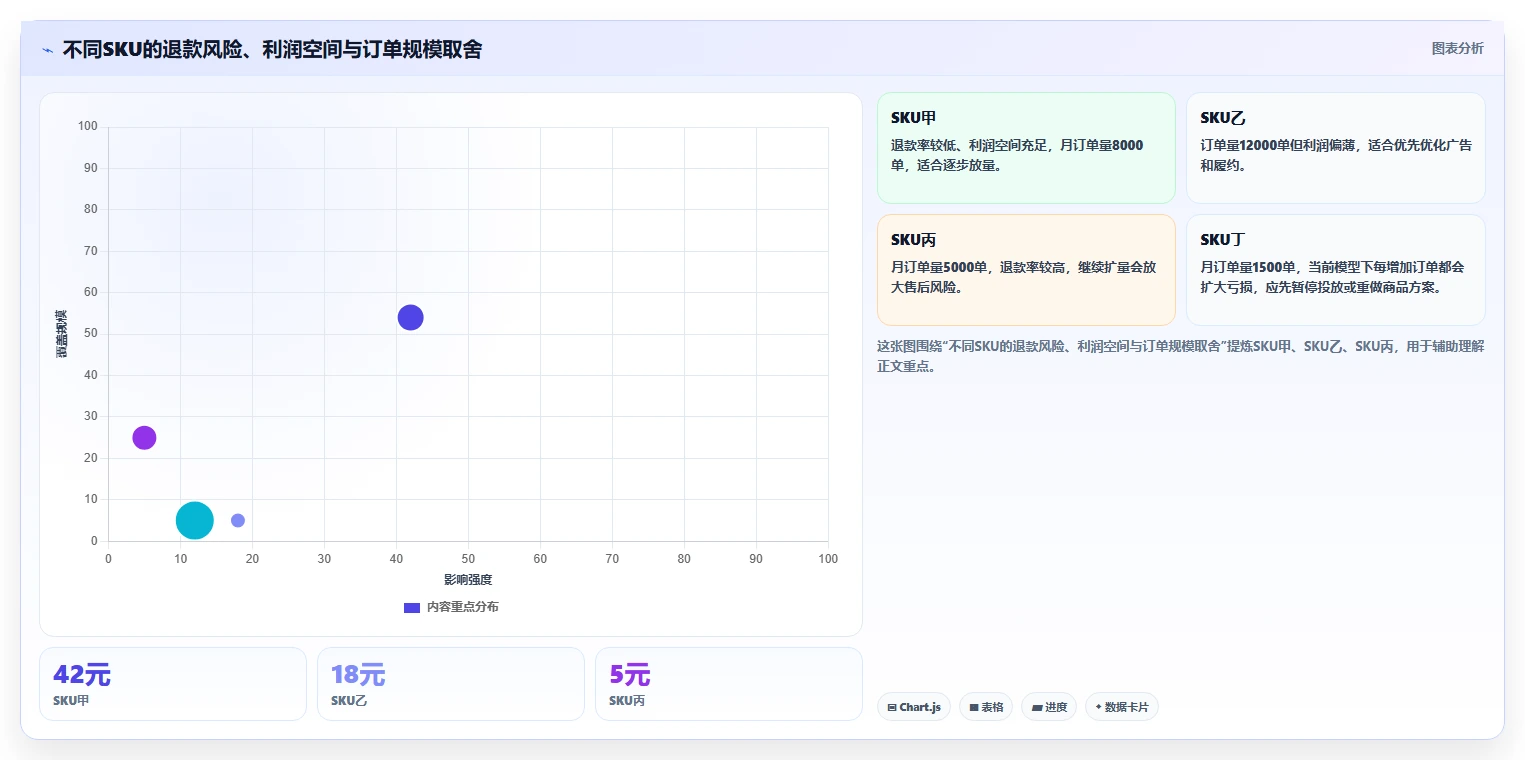
Task: Click the 数据卡片 tag chip
Action: pyautogui.click(x=1122, y=707)
